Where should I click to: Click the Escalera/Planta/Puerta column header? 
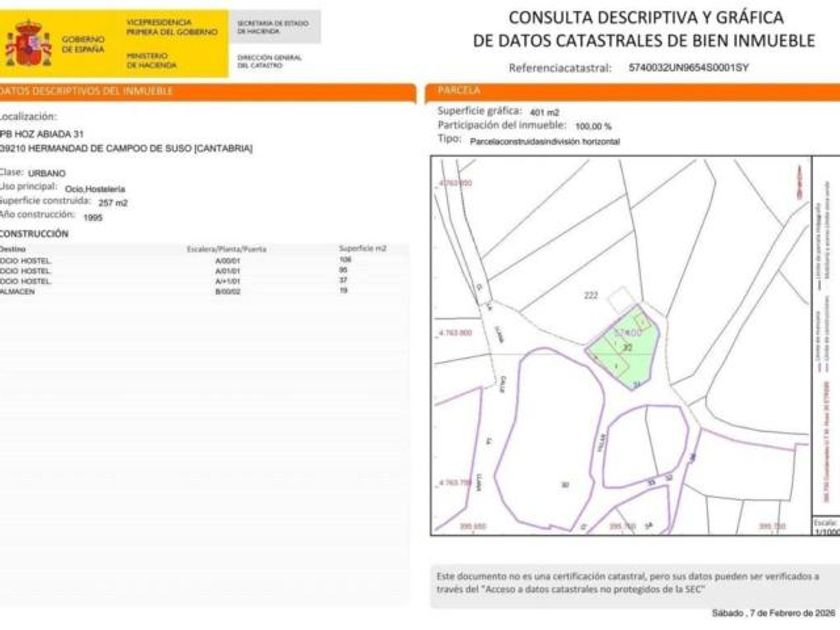[226, 249]
